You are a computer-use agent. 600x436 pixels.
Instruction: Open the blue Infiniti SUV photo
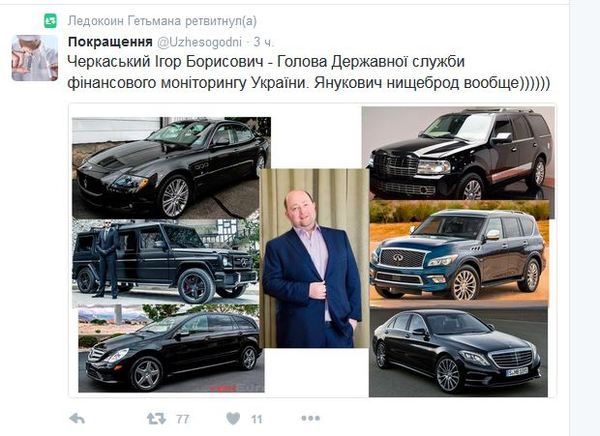pyautogui.click(x=460, y=254)
